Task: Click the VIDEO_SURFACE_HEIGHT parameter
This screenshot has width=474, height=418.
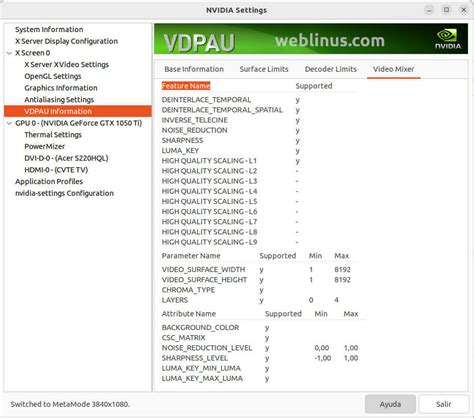Action: coord(204,280)
